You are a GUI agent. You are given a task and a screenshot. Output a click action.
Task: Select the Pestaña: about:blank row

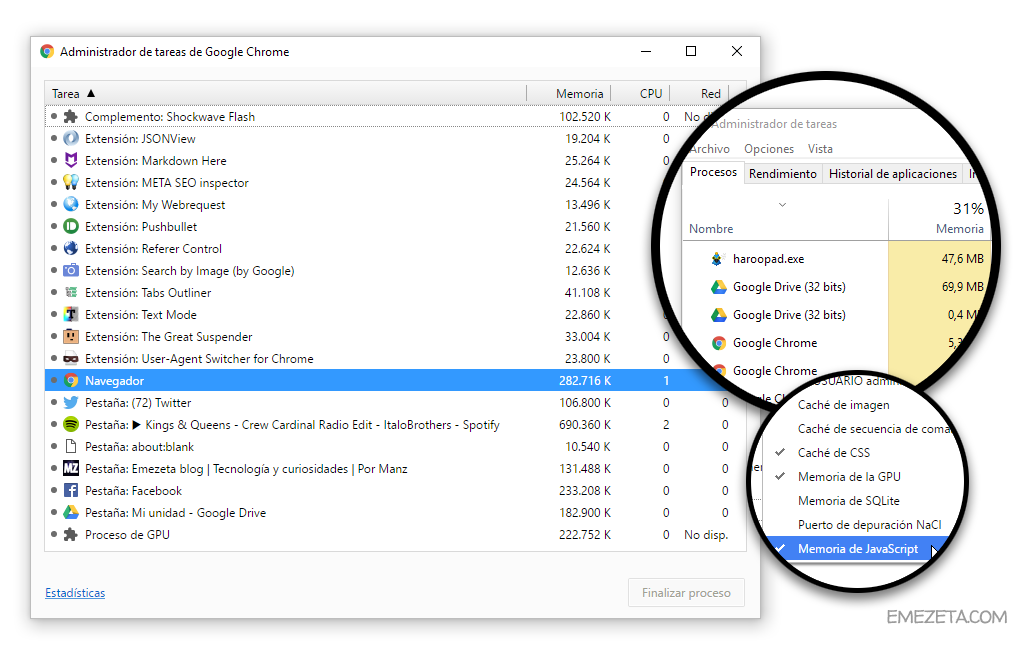[x=395, y=447]
